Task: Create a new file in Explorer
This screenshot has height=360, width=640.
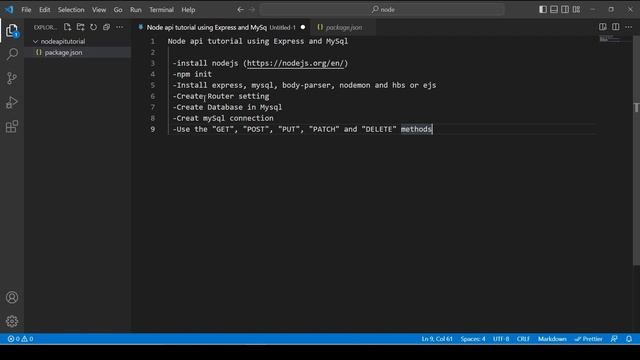Action: [67, 27]
